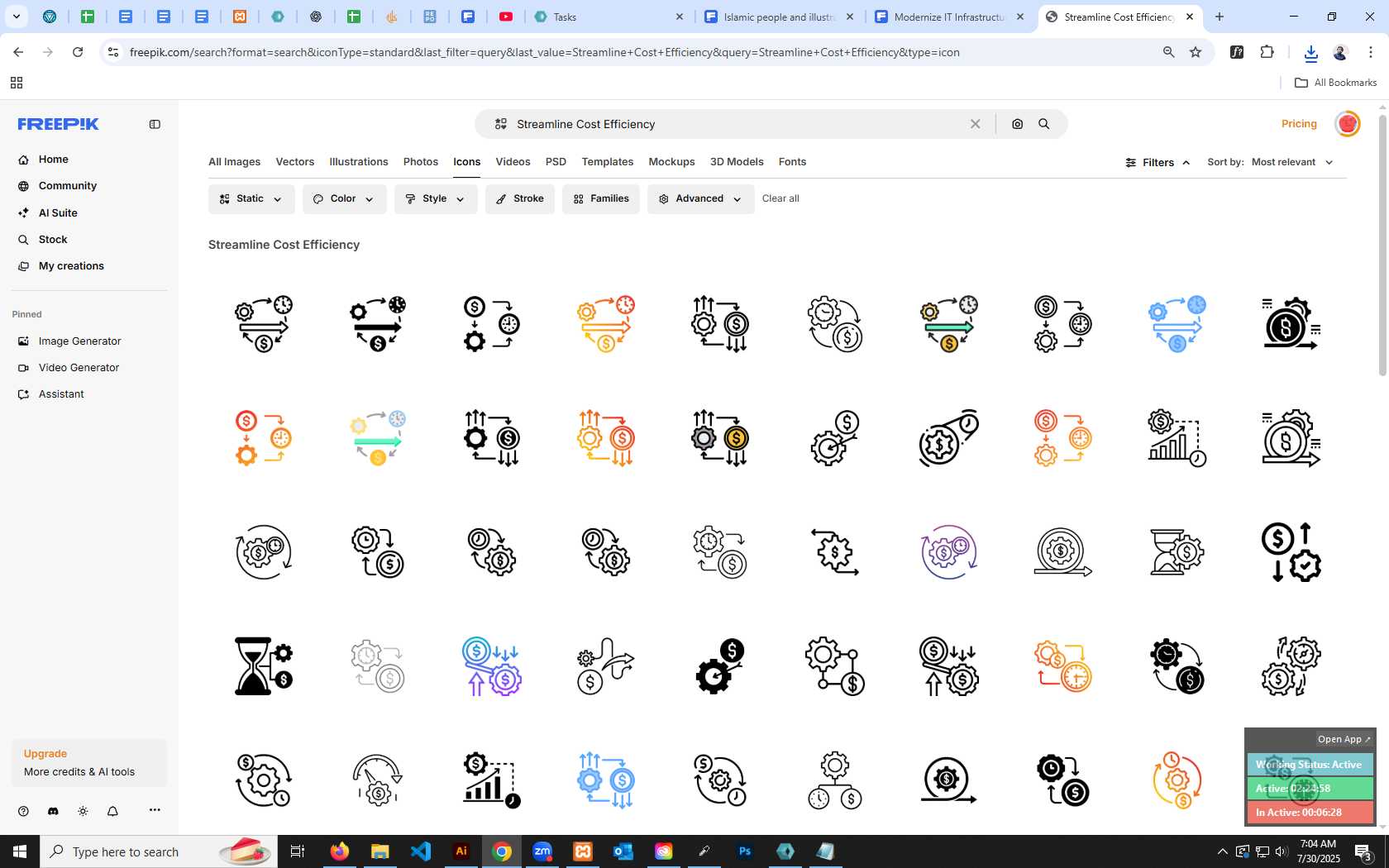The width and height of the screenshot is (1389, 868).
Task: Open Video Generator pinned tool
Action: [x=79, y=368]
